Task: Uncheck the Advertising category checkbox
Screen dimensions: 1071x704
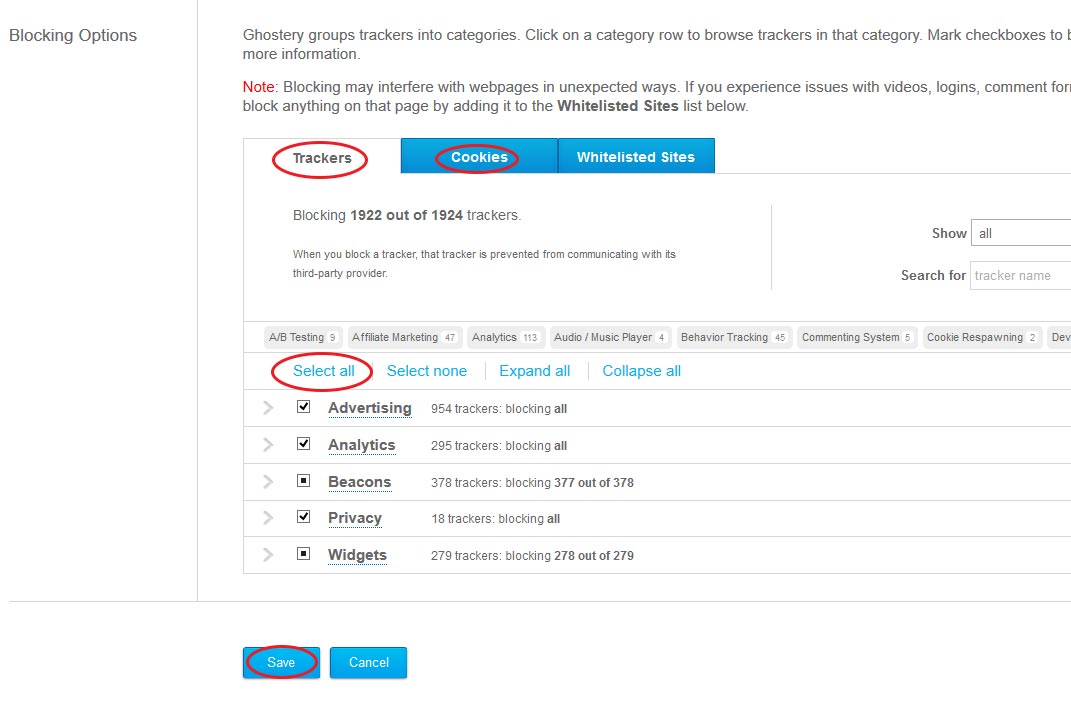Action: [x=303, y=407]
